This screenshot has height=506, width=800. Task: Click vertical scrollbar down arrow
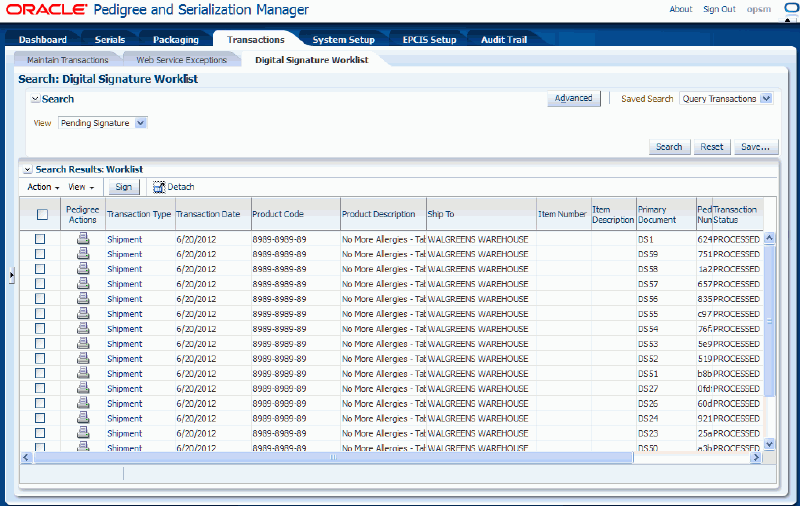point(769,444)
